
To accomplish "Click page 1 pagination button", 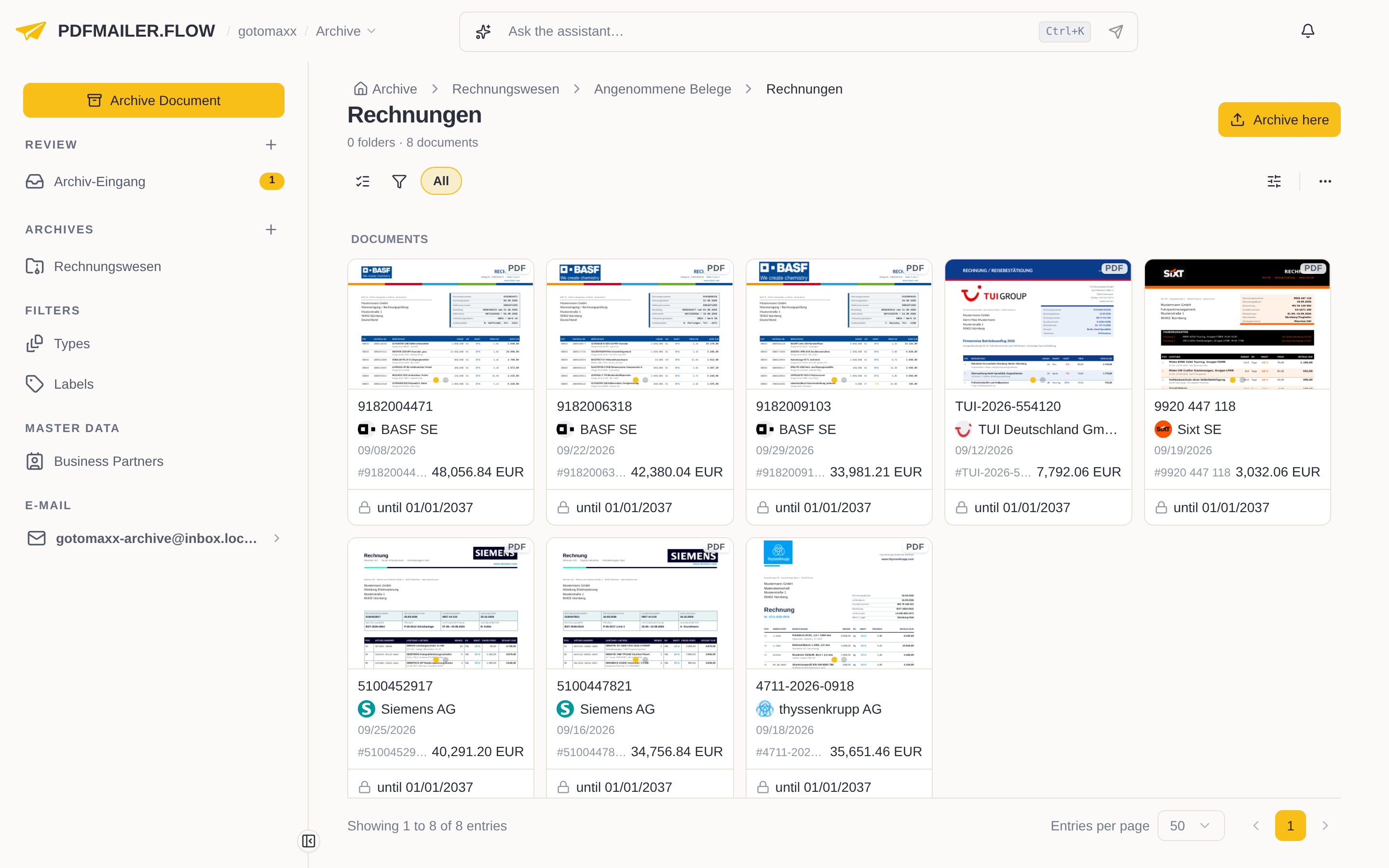I will click(1290, 826).
